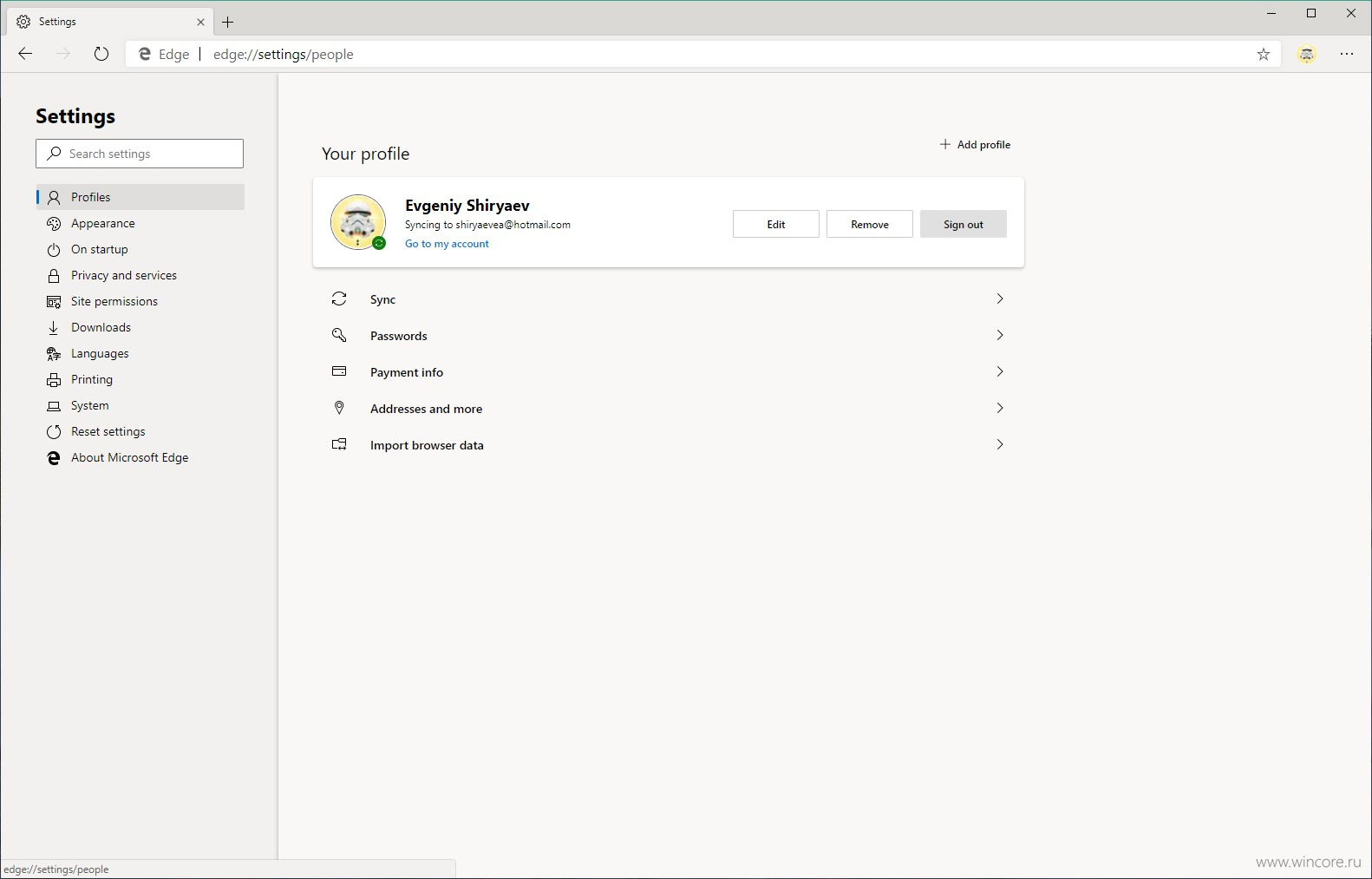Click the favorites star icon in address bar
This screenshot has height=879, width=1372.
[x=1264, y=54]
